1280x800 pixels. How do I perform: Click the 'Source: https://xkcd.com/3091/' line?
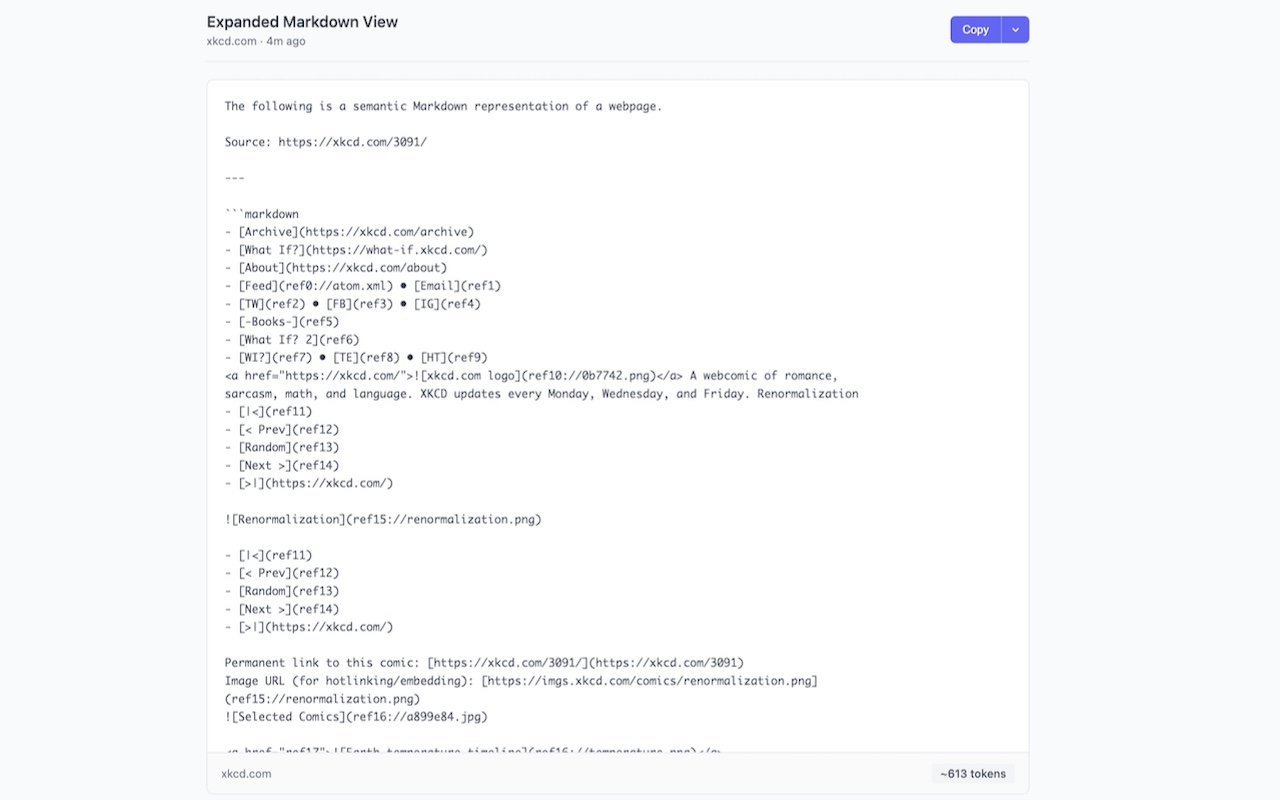(326, 142)
